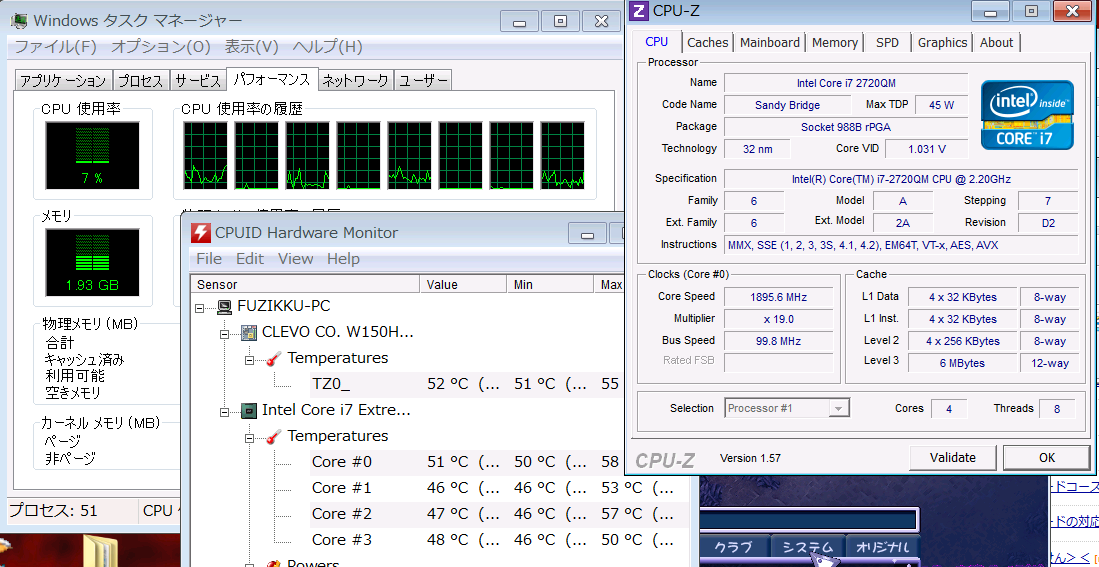Open the Memory tab in CPU-Z
1099x567 pixels.
[834, 43]
